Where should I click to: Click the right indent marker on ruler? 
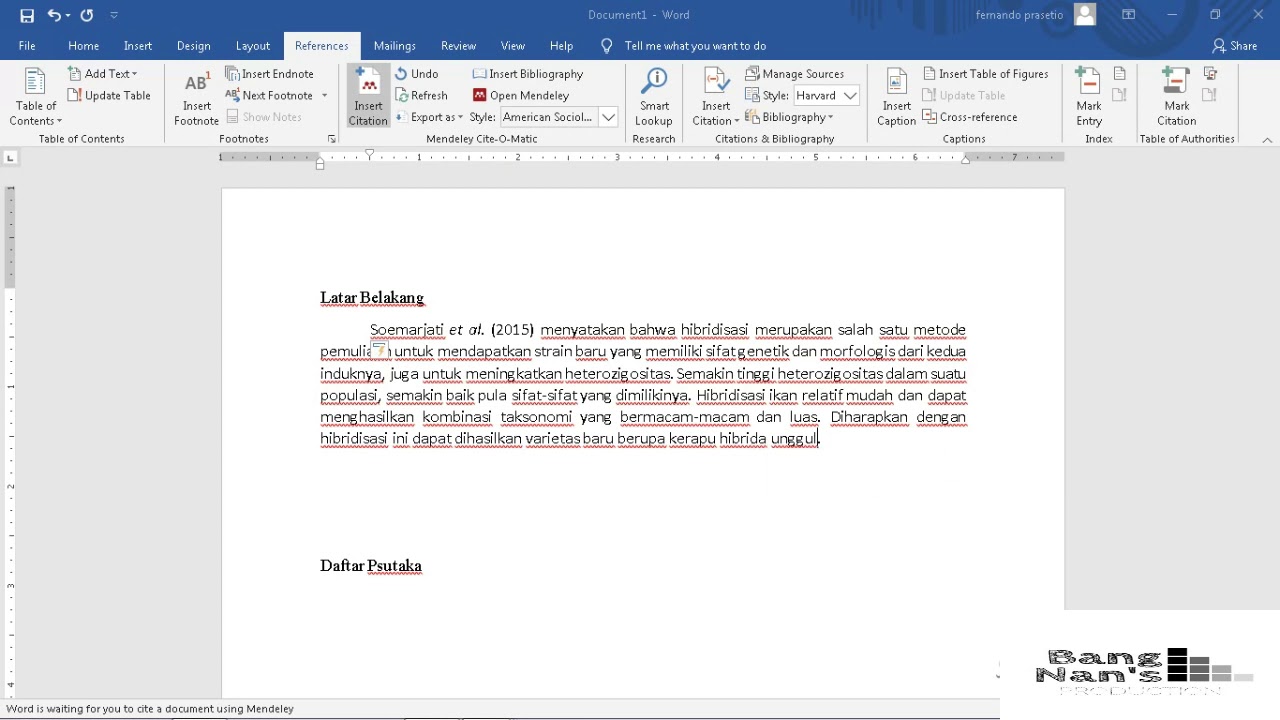965,159
